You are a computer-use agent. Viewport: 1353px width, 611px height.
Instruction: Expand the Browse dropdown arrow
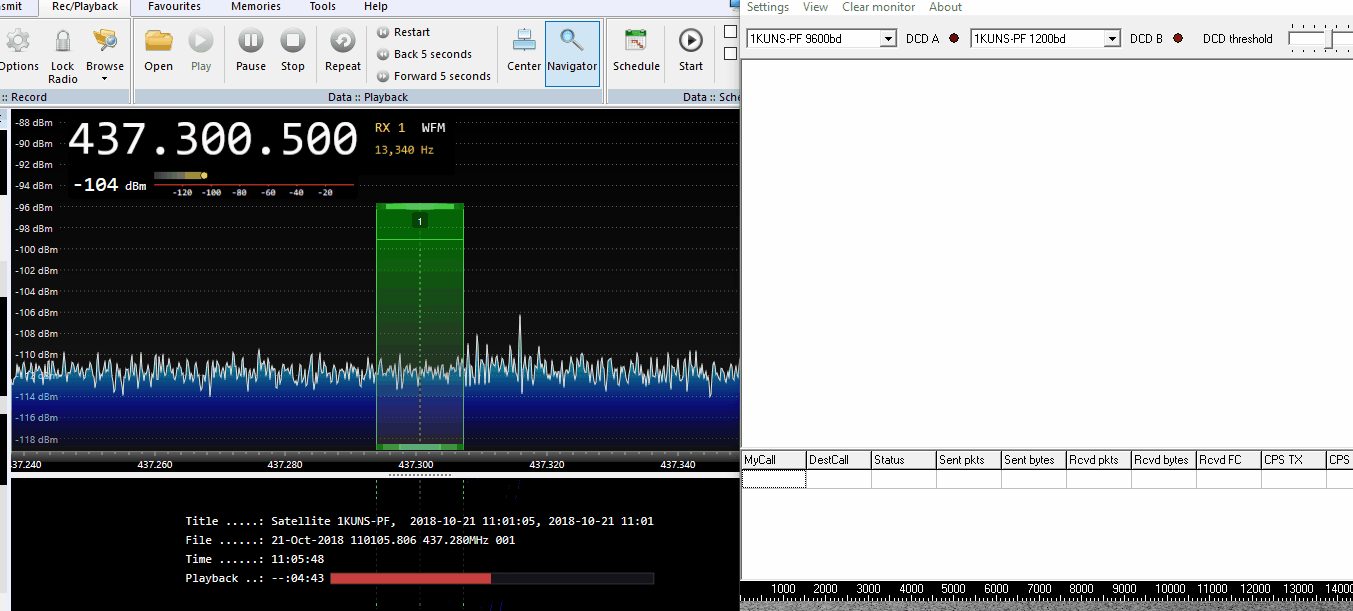[104, 79]
